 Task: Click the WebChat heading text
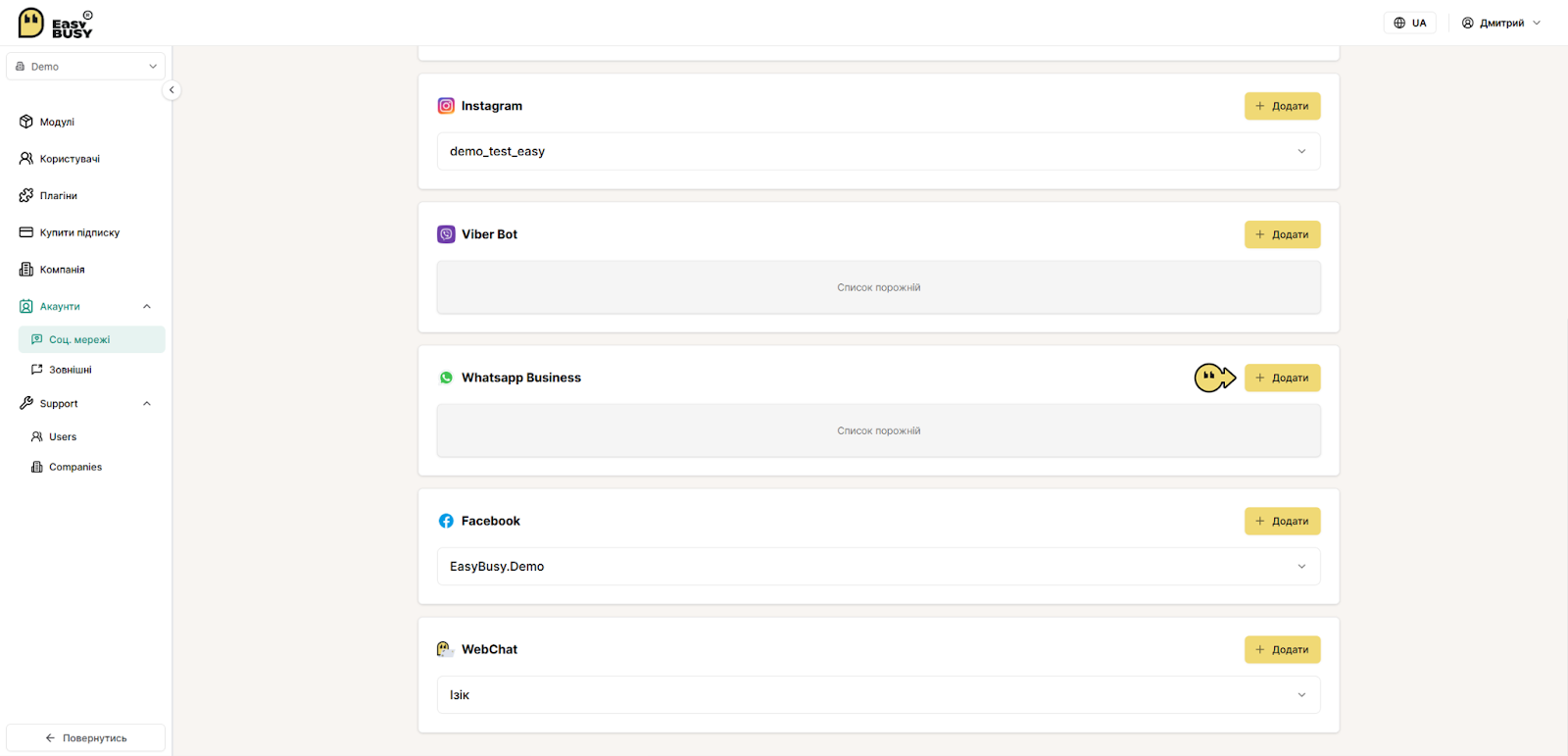point(489,649)
